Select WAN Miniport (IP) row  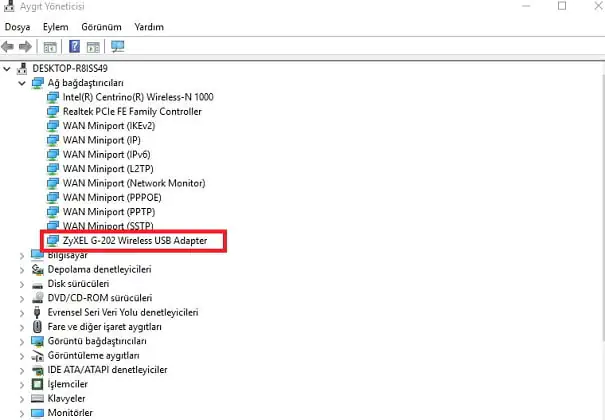(101, 140)
